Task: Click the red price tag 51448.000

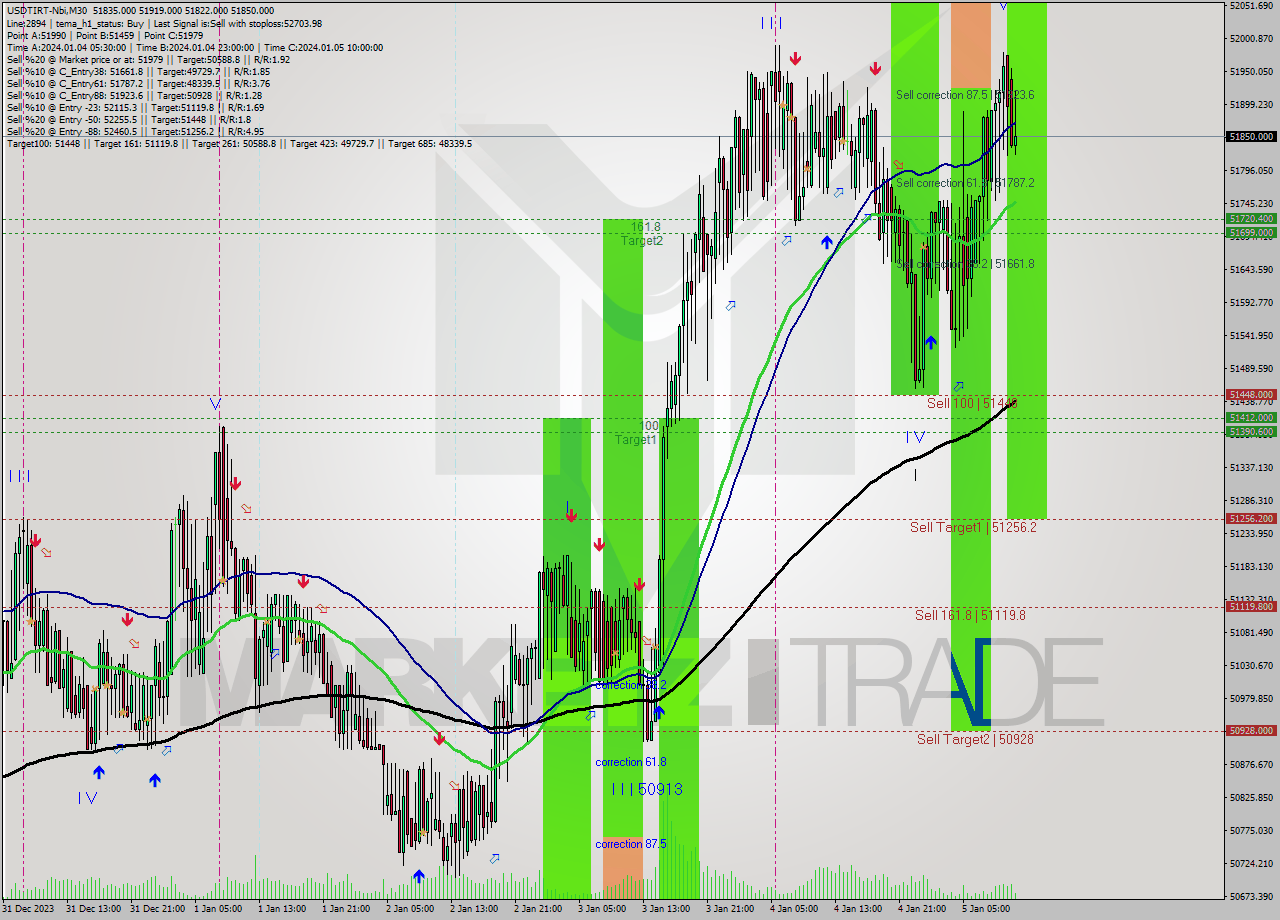Action: [x=1251, y=395]
